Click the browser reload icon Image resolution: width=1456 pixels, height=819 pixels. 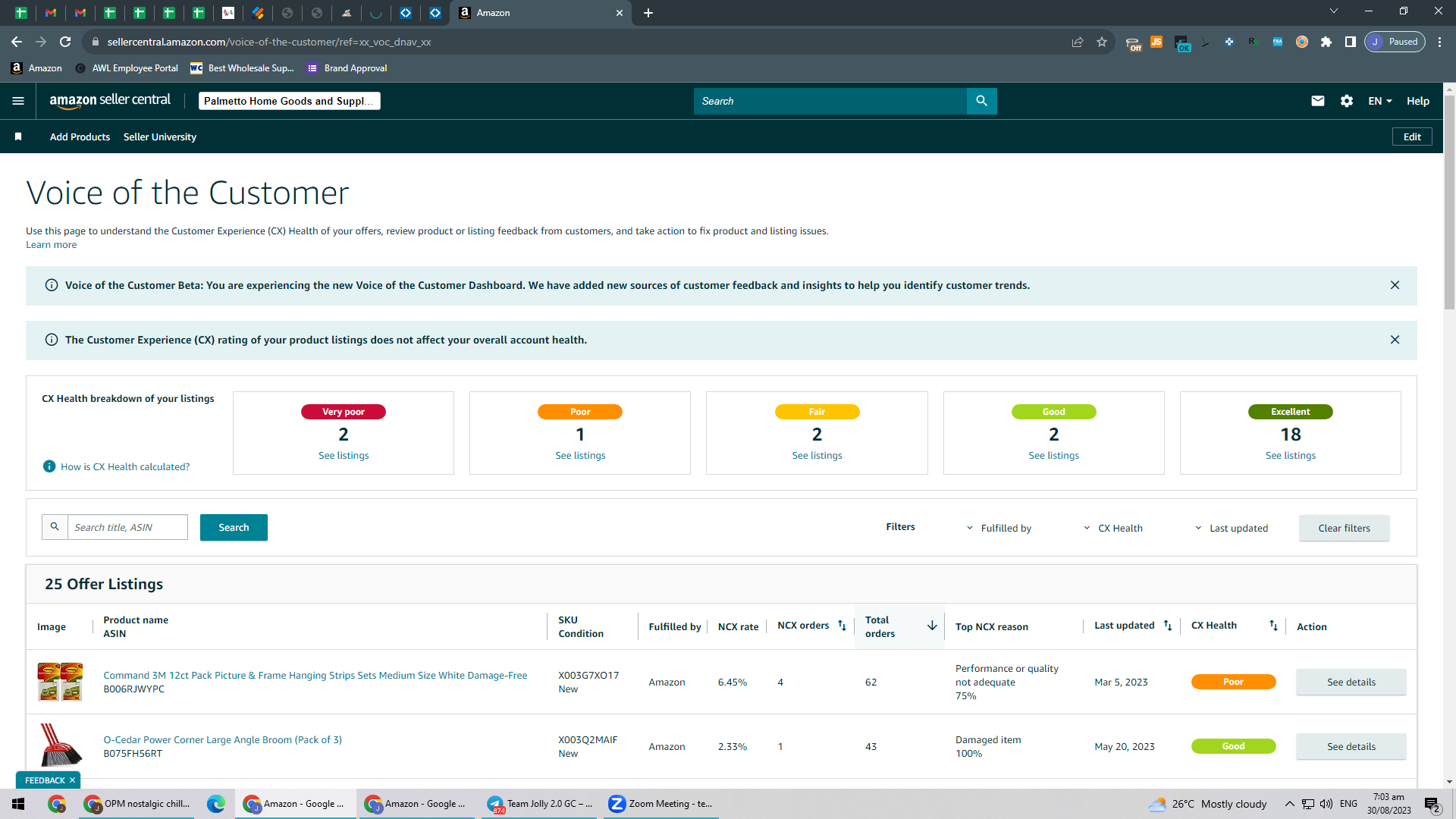[65, 42]
